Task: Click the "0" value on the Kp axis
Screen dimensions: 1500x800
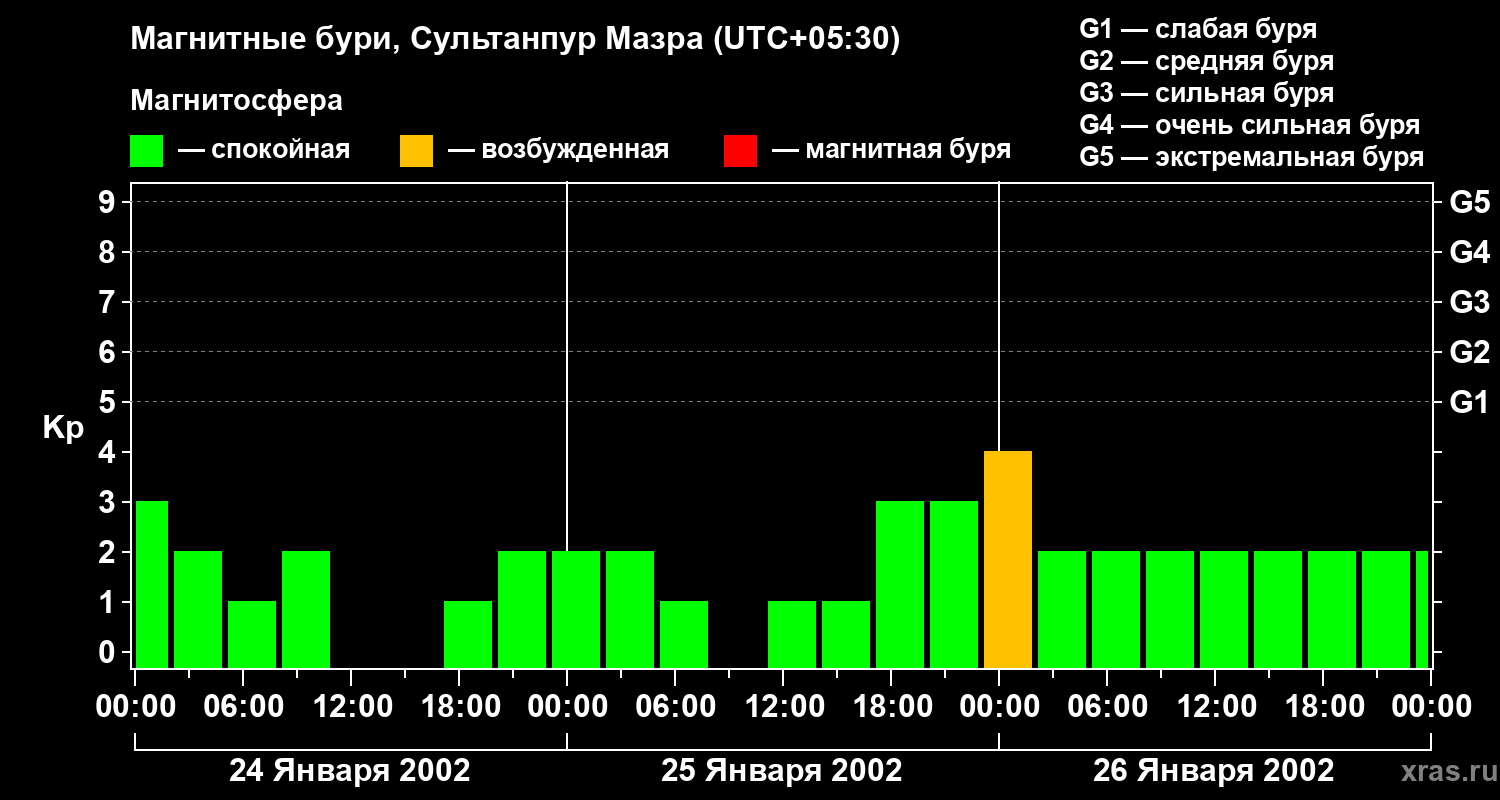Action: 109,652
